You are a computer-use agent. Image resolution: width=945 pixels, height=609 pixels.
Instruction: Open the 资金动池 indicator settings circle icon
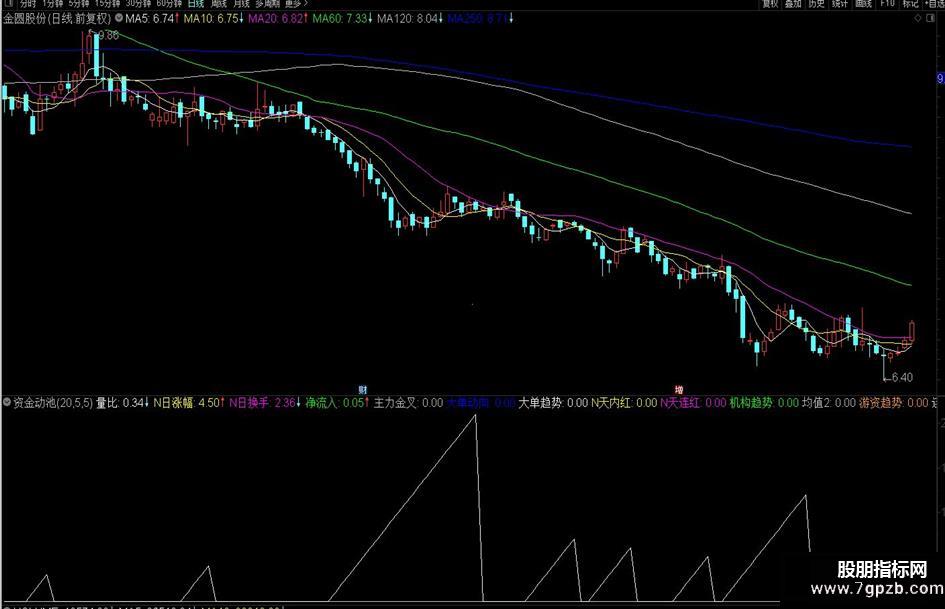(x=7, y=402)
